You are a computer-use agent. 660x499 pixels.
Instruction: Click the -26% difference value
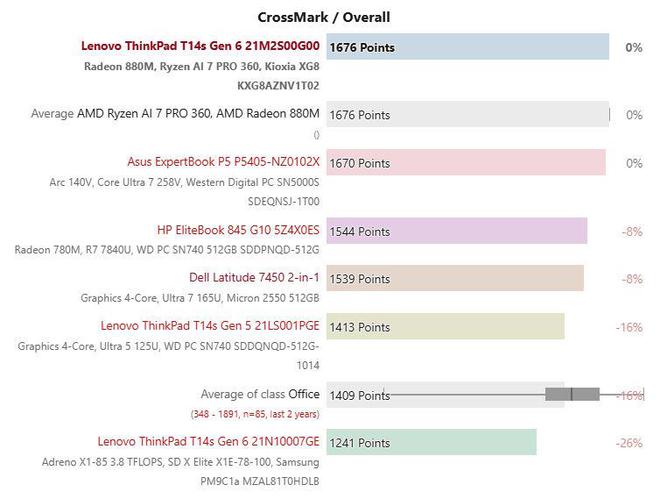(629, 443)
